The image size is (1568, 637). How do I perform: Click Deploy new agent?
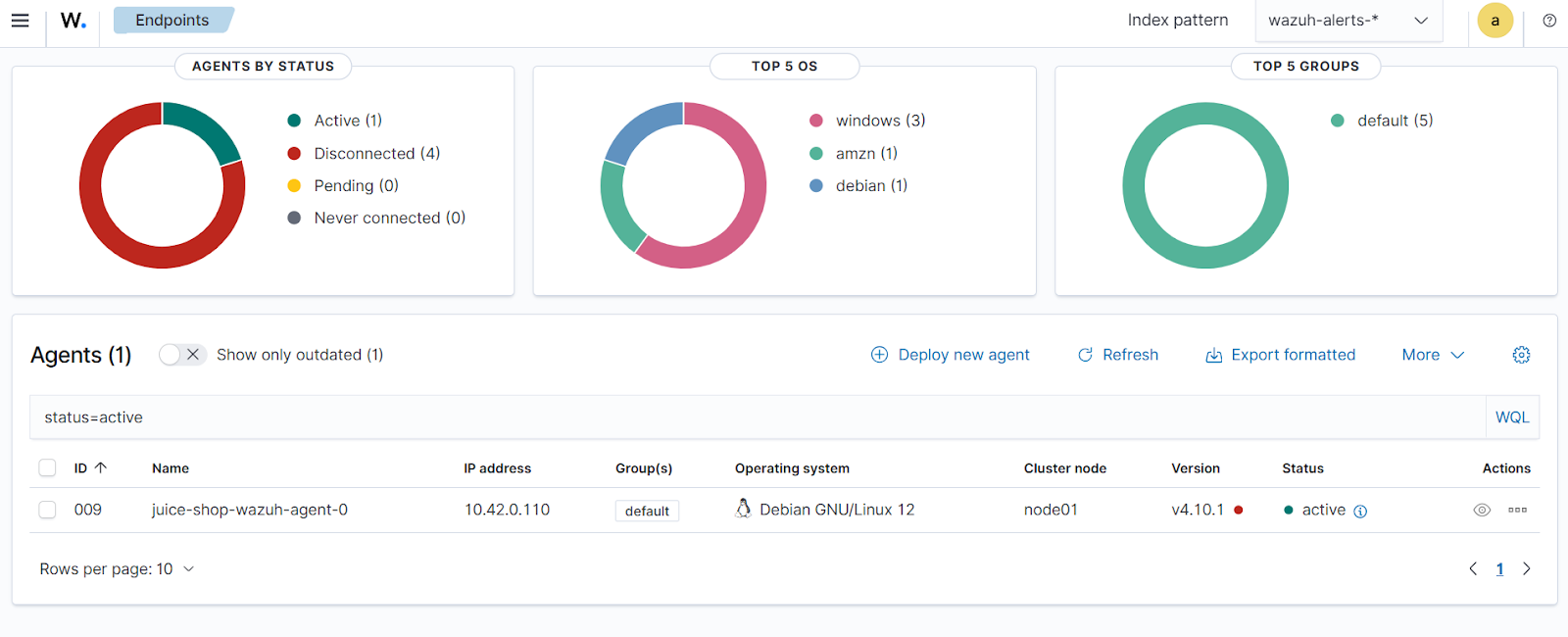coord(950,355)
